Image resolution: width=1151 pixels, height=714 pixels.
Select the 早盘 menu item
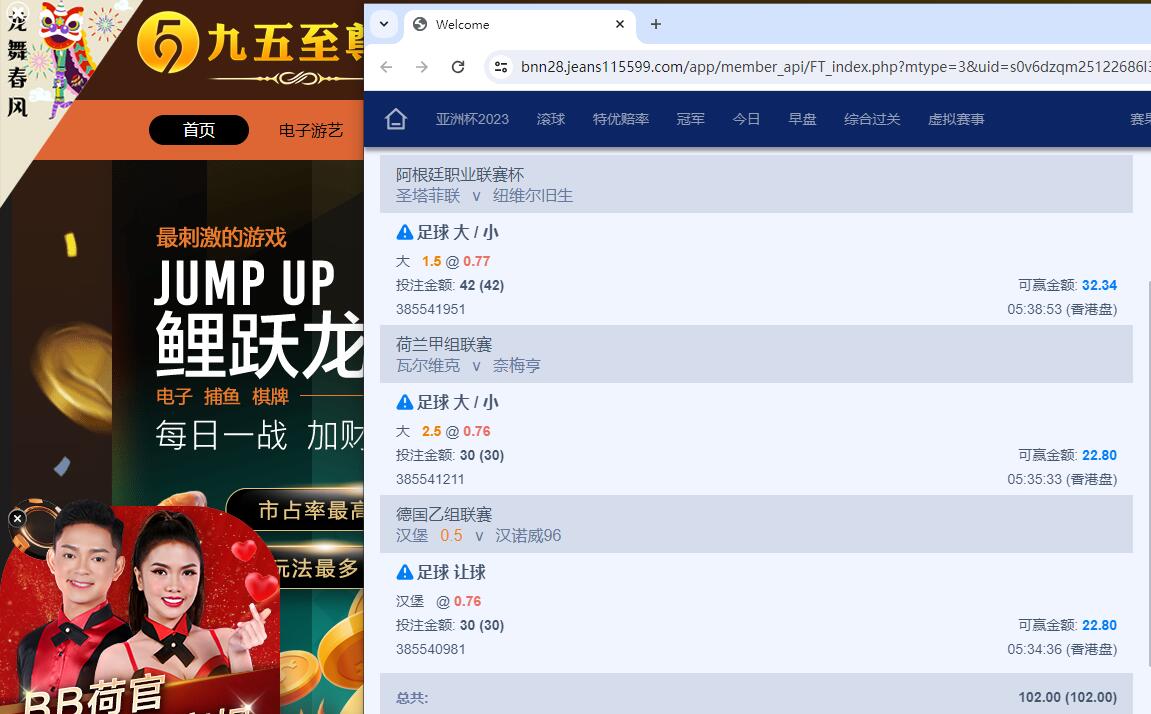tap(802, 119)
